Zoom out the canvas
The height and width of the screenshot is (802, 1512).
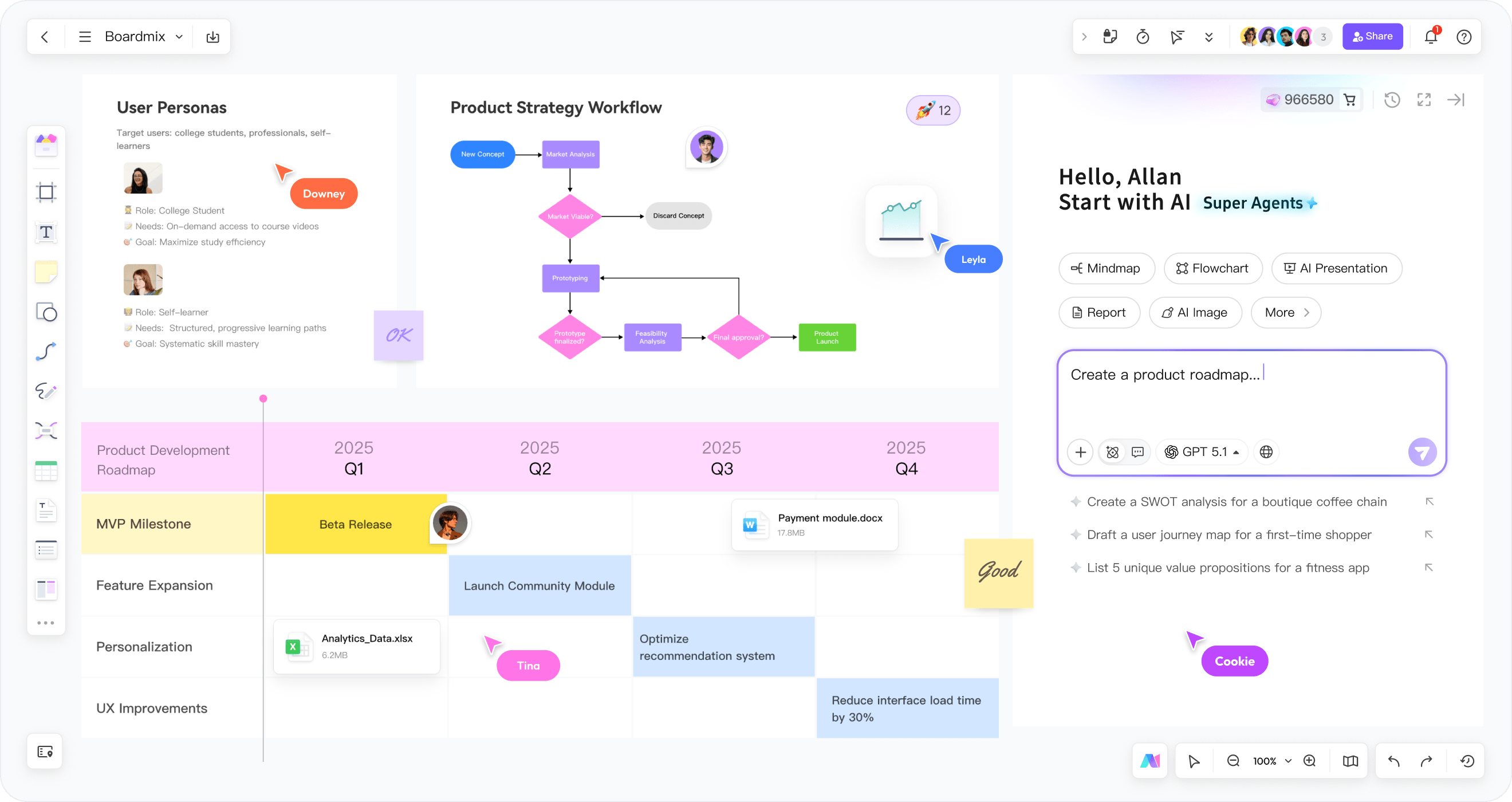pyautogui.click(x=1233, y=761)
